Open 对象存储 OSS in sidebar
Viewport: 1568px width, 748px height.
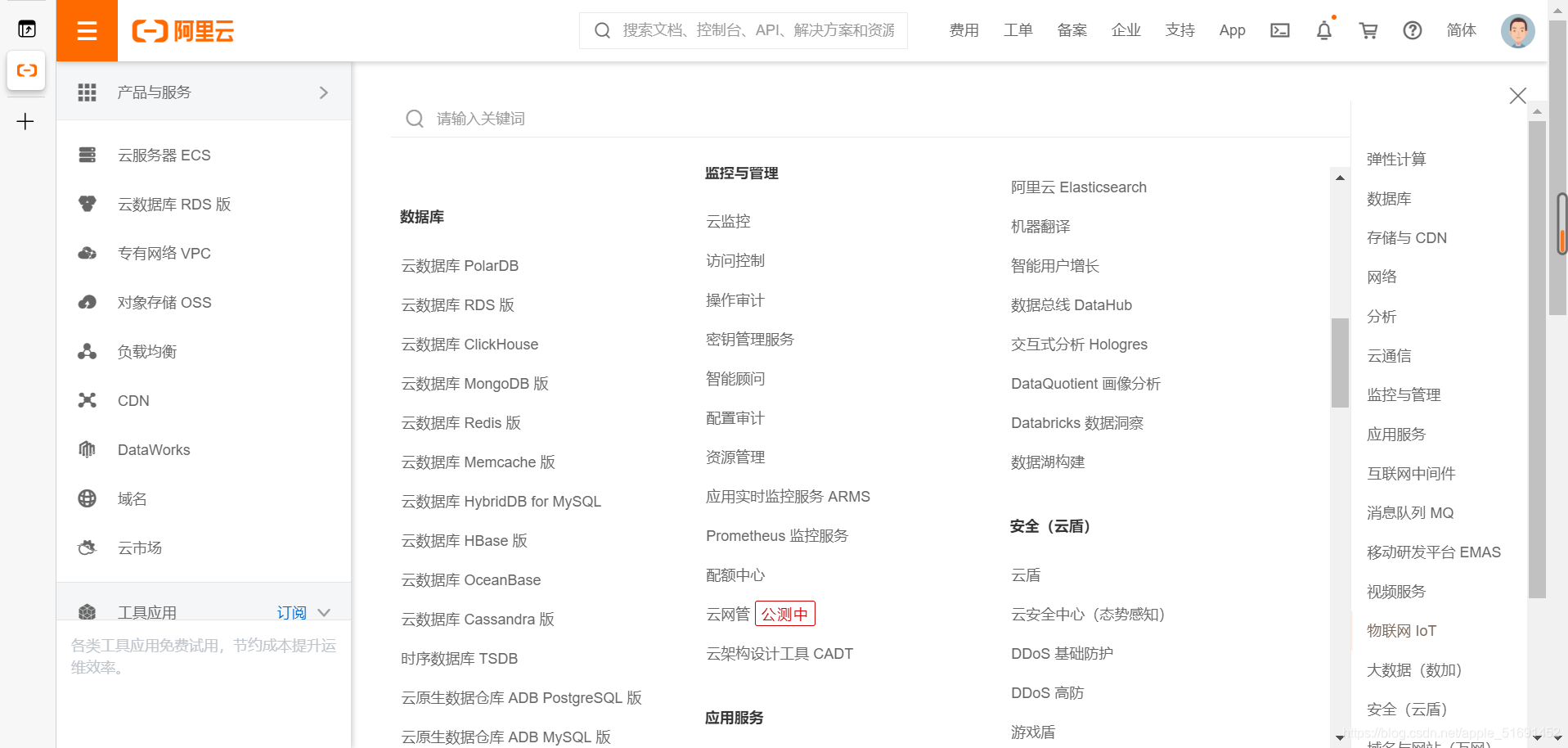tap(164, 303)
